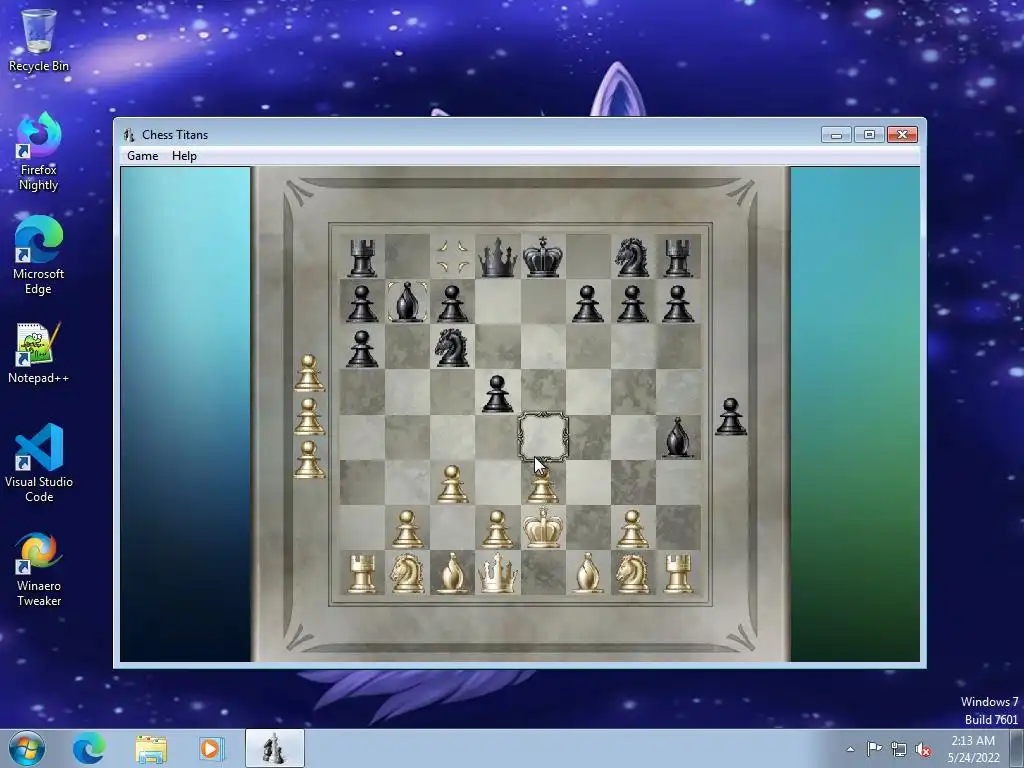1024x768 pixels.
Task: Select the black pawn on f7
Action: pyautogui.click(x=588, y=303)
